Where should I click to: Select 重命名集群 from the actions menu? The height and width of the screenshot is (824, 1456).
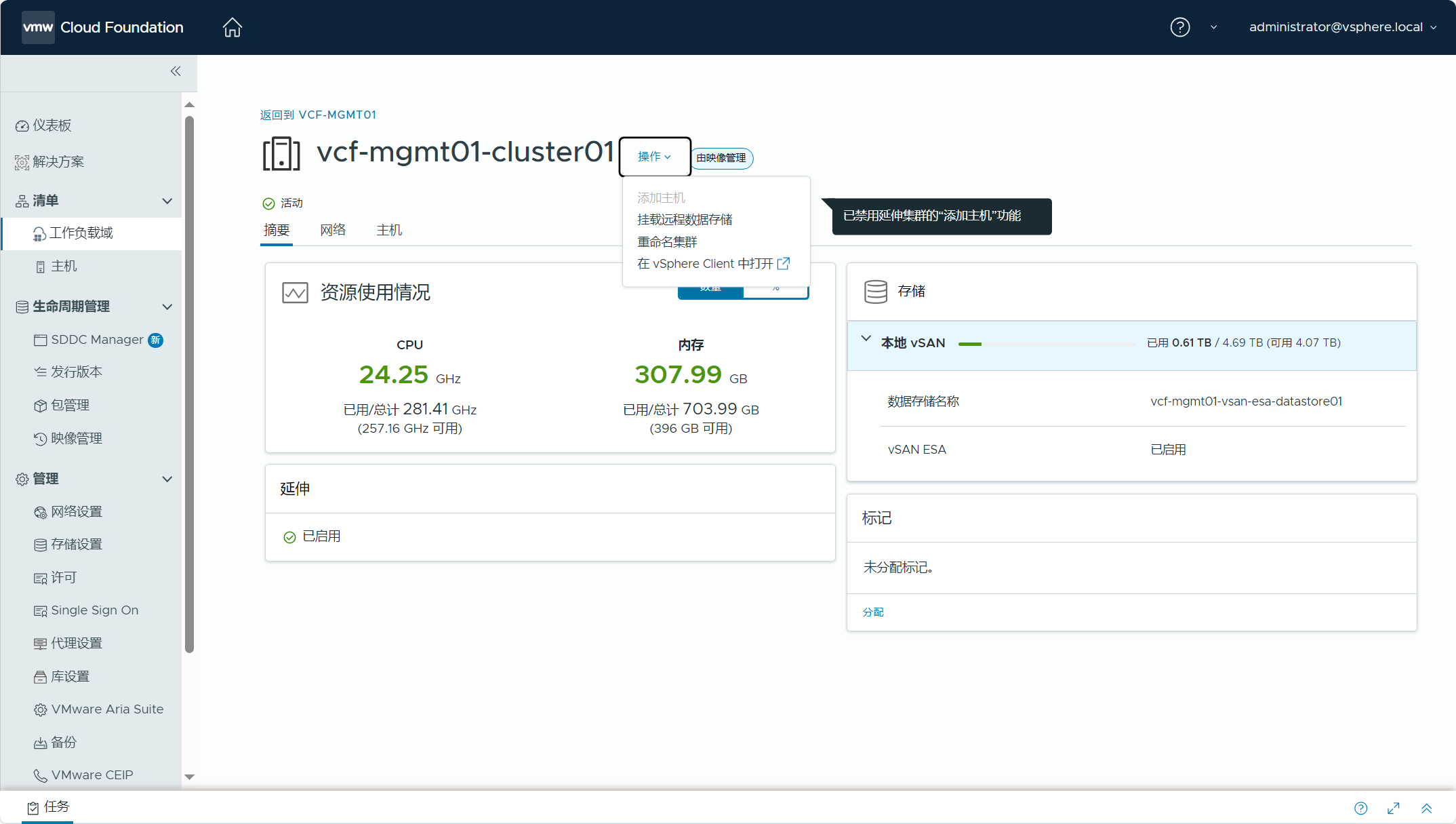tap(667, 242)
